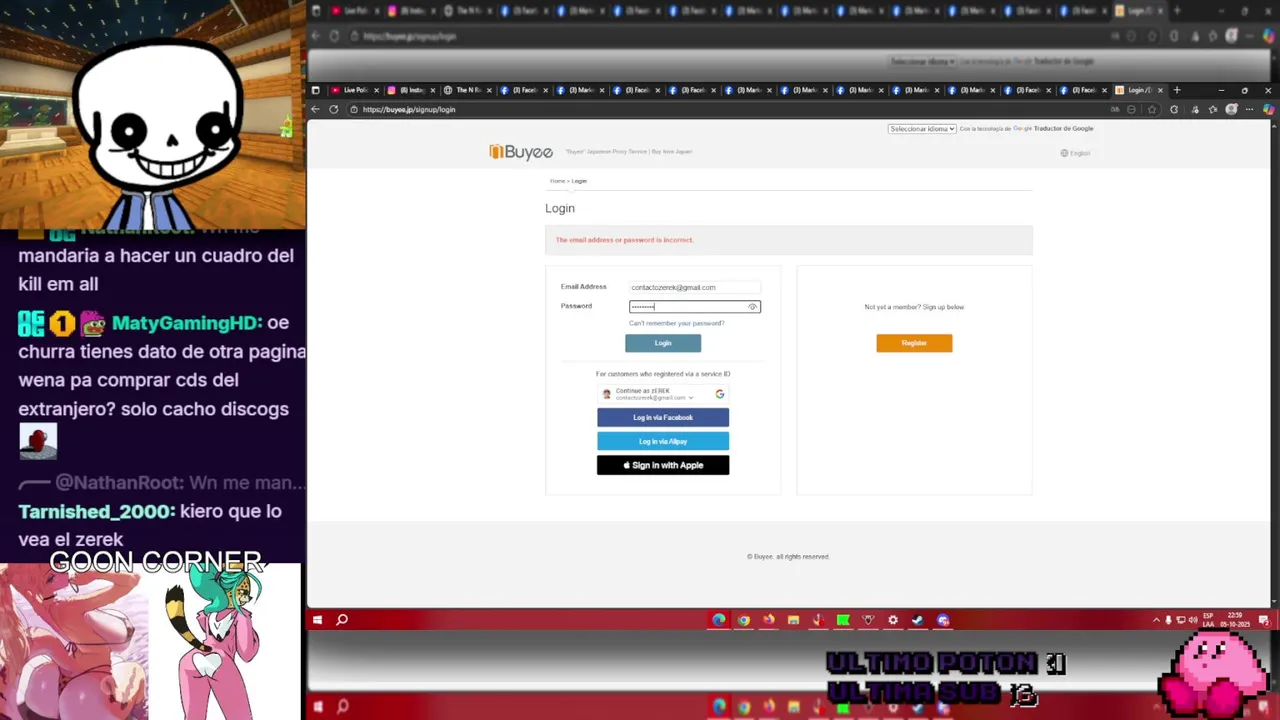
Task: Open the Can't remember your password link
Action: pyautogui.click(x=676, y=323)
